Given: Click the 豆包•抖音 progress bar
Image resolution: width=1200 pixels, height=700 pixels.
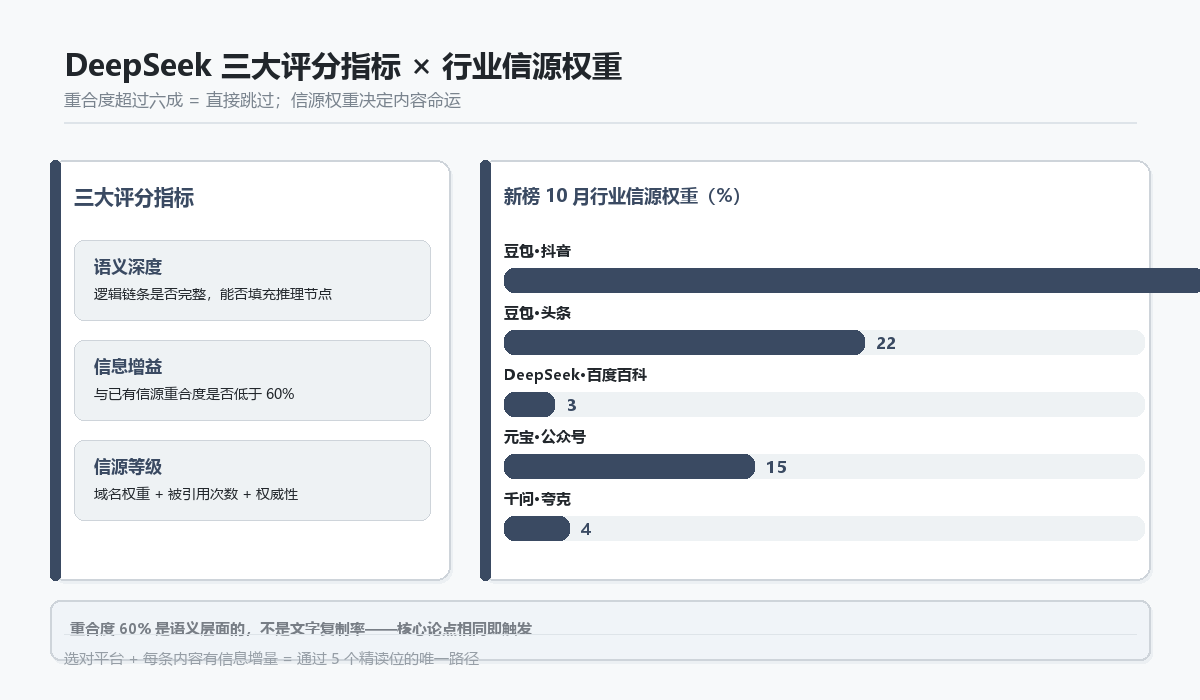Looking at the screenshot, I should coord(852,280).
